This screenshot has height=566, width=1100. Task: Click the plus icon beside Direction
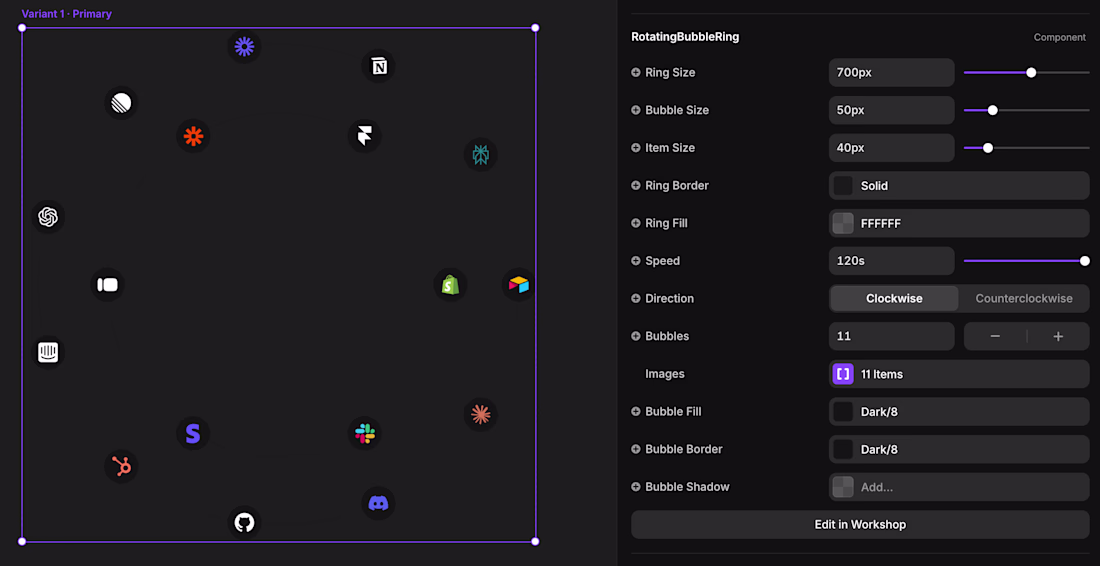click(636, 298)
